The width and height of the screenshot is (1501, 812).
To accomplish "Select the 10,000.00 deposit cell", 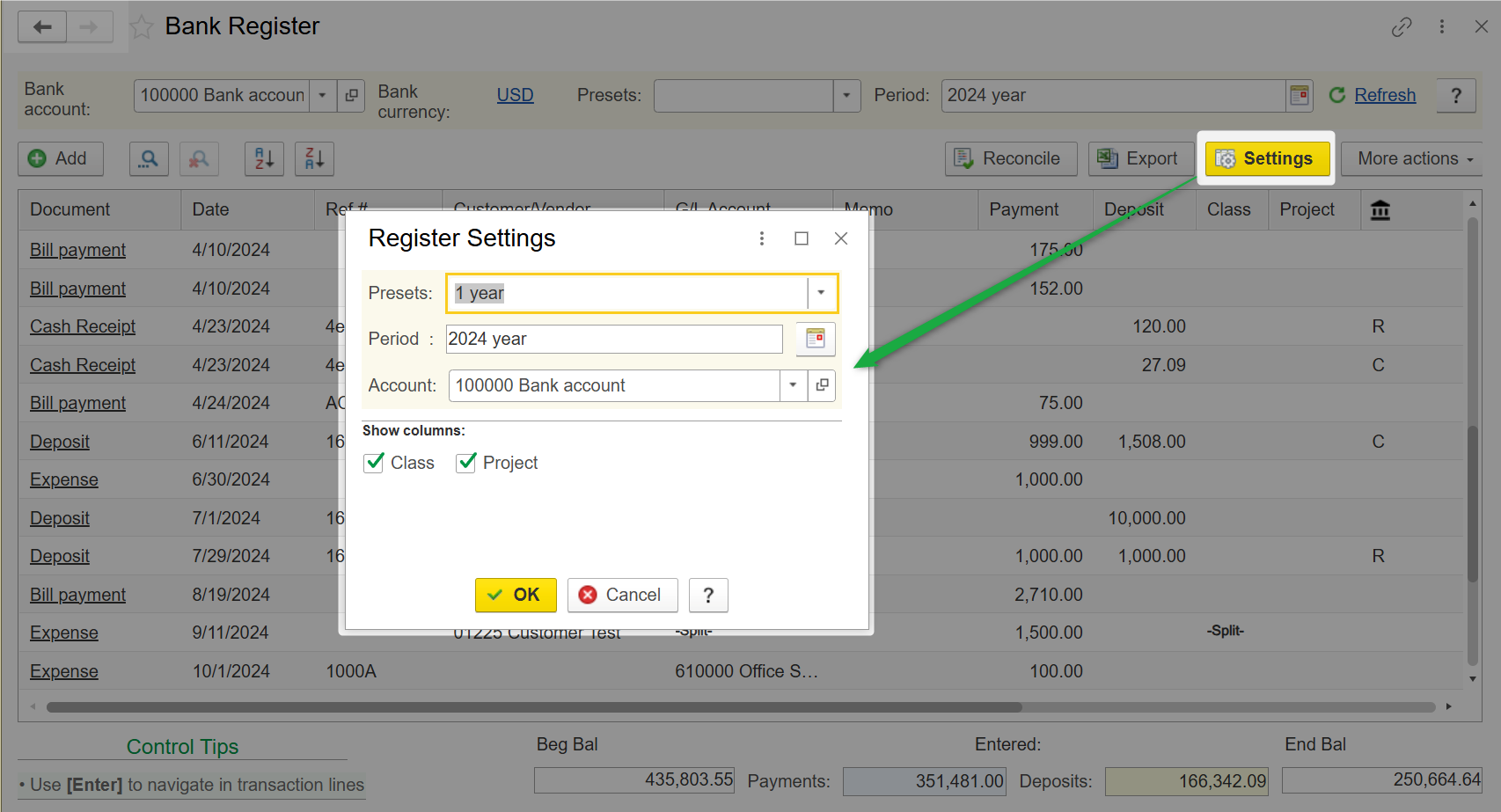I will pyautogui.click(x=1146, y=518).
